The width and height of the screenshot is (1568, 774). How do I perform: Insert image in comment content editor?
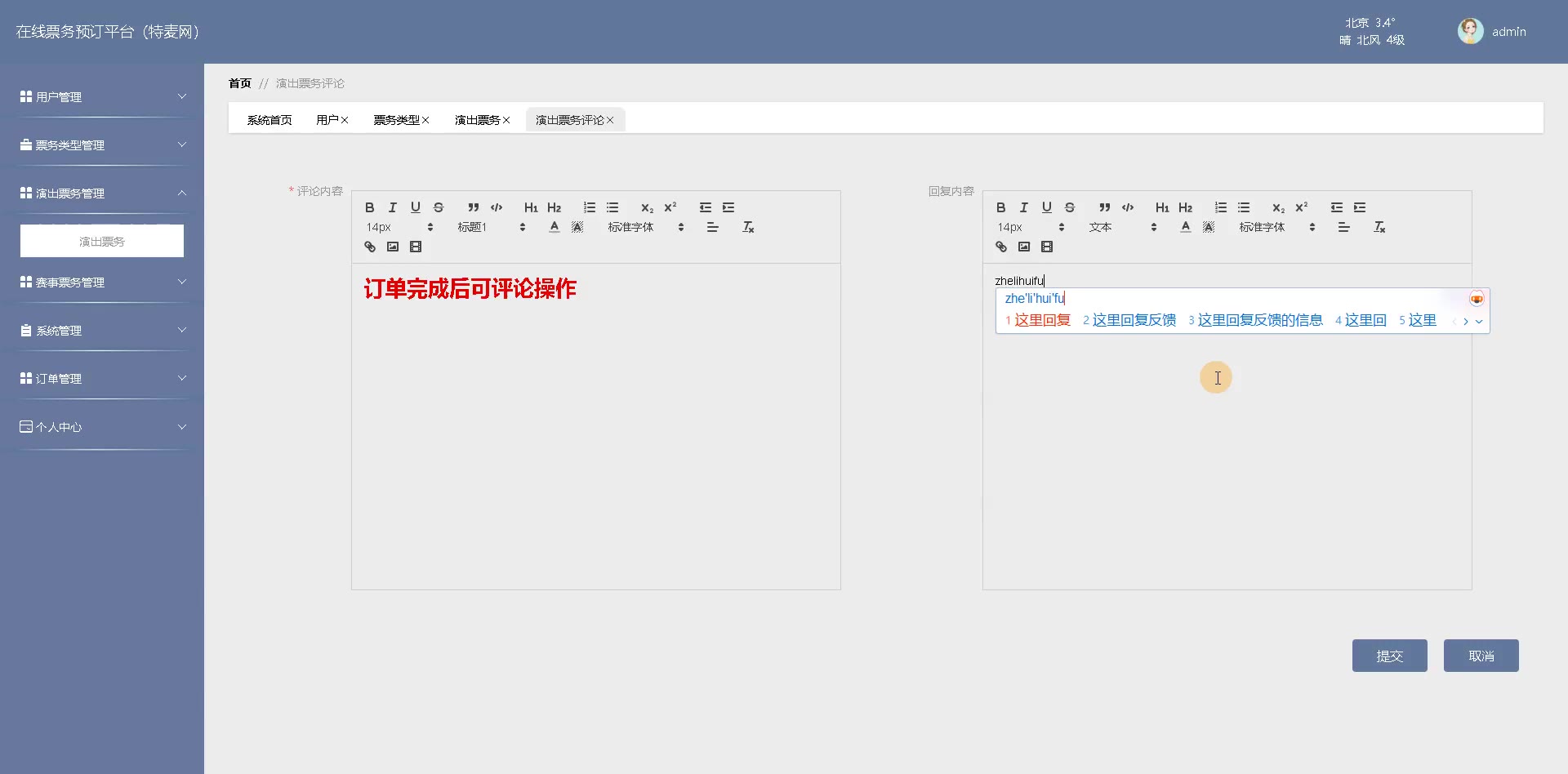point(393,247)
